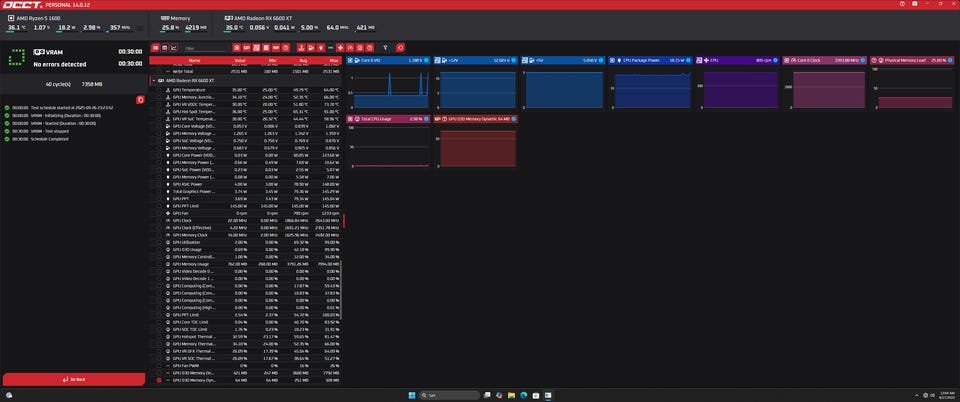Check the GPU Temperature row checkbox
Viewport: 960px width, 402px height.
click(x=159, y=89)
